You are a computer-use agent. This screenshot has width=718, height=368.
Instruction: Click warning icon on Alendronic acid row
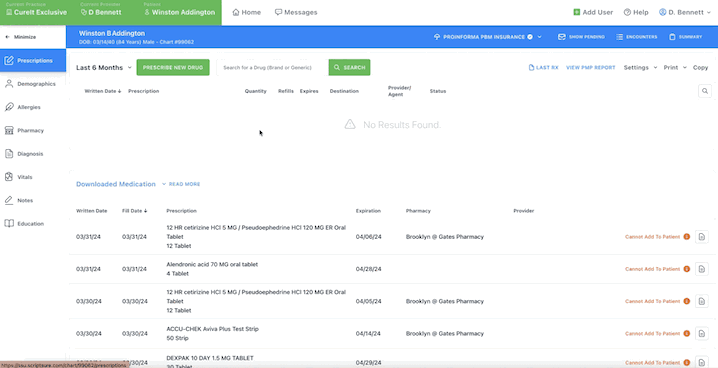tap(686, 269)
